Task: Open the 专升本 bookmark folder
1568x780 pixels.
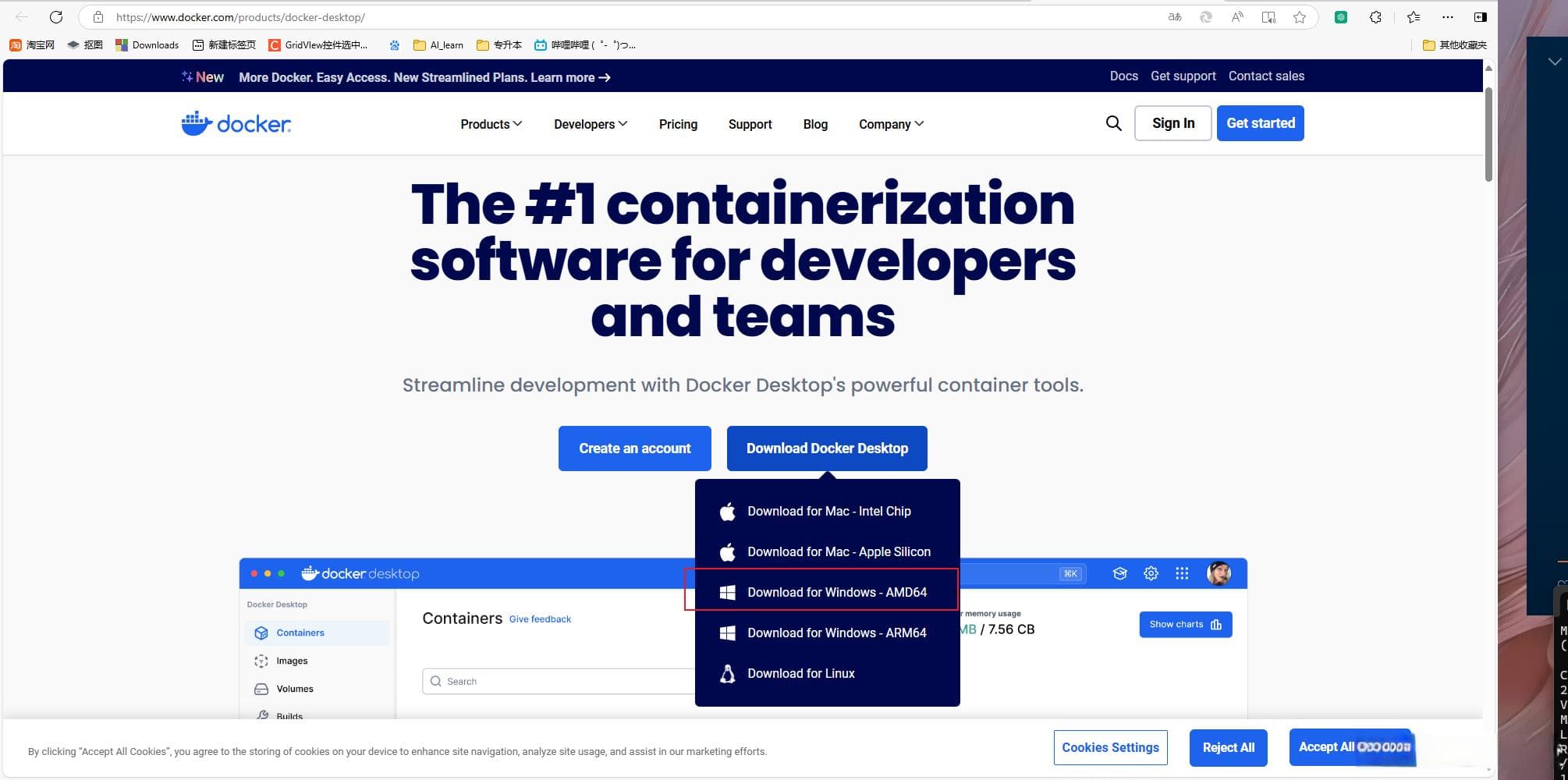Action: tap(498, 45)
